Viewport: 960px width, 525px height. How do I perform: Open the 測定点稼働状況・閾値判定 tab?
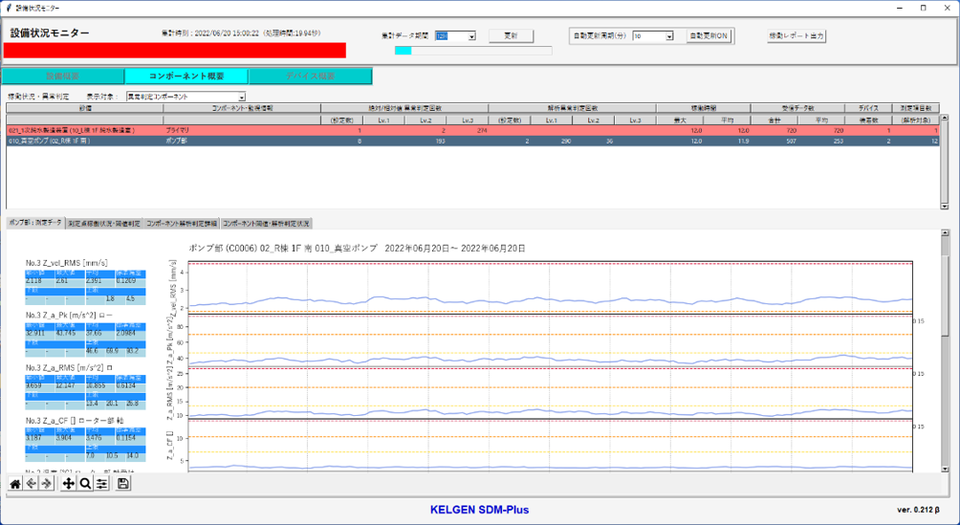(104, 221)
